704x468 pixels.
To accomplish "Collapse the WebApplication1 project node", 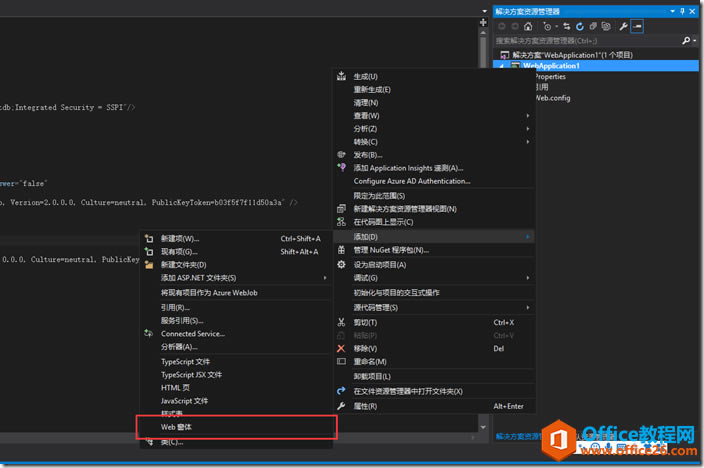I will [504, 66].
